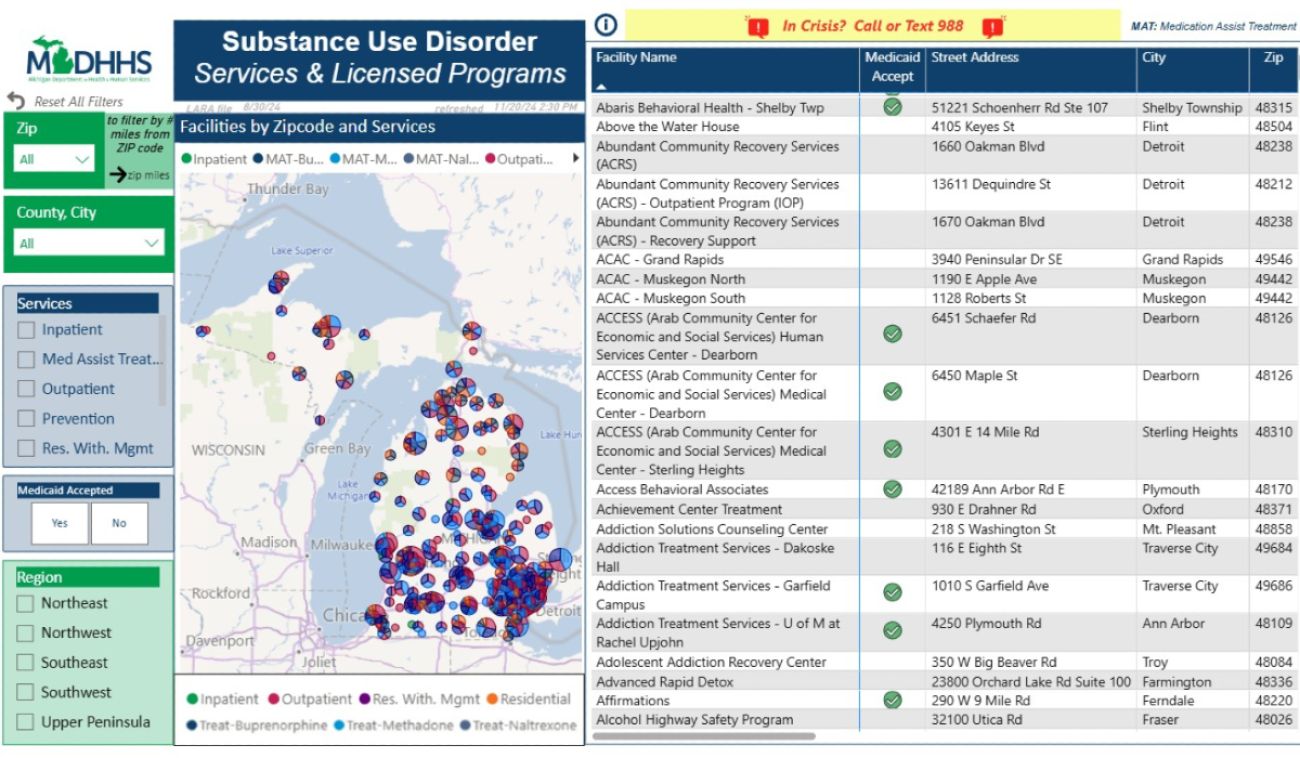This screenshot has height=758, width=1300.
Task: Click the zip code 48084 cell
Action: [x=1274, y=662]
